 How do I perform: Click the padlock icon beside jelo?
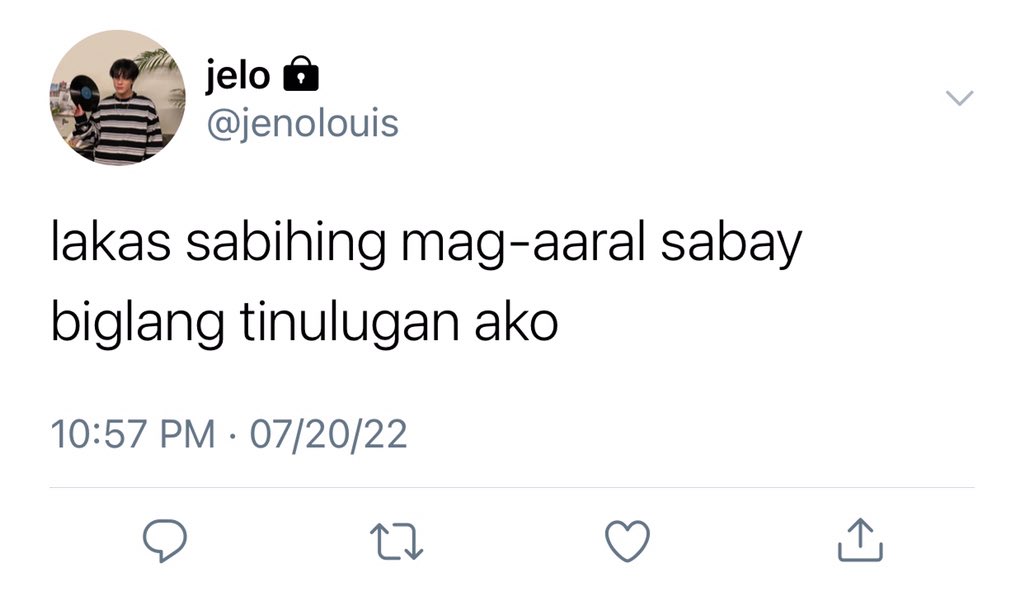300,74
